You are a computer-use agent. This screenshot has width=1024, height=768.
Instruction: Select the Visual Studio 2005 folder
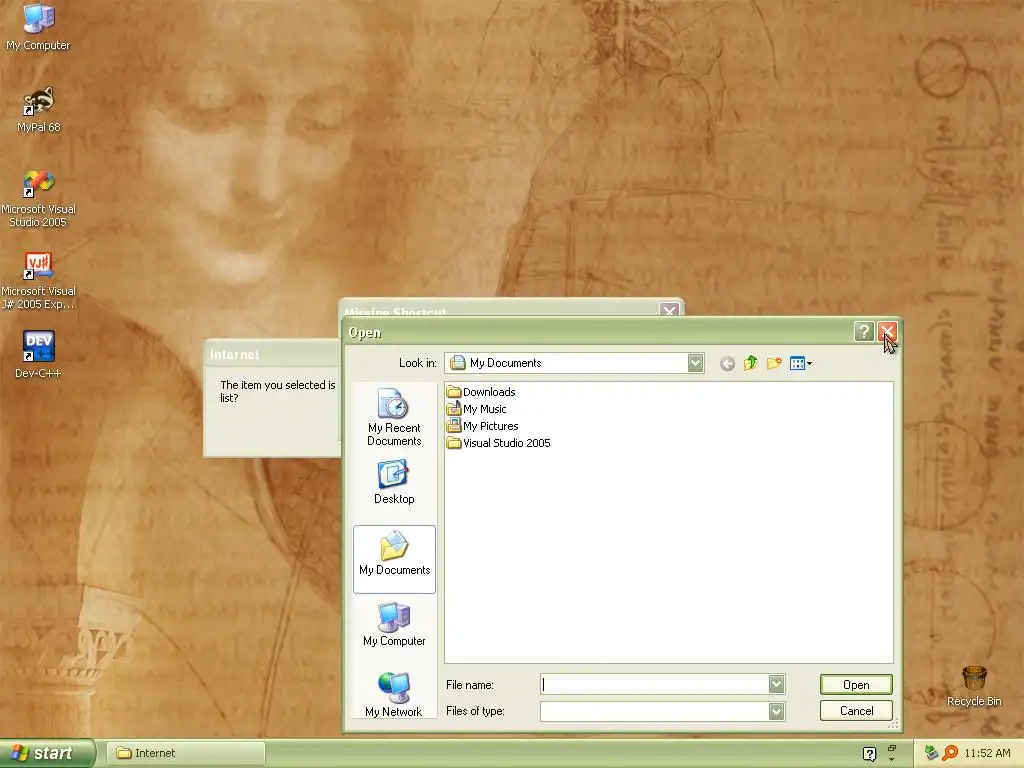click(499, 443)
